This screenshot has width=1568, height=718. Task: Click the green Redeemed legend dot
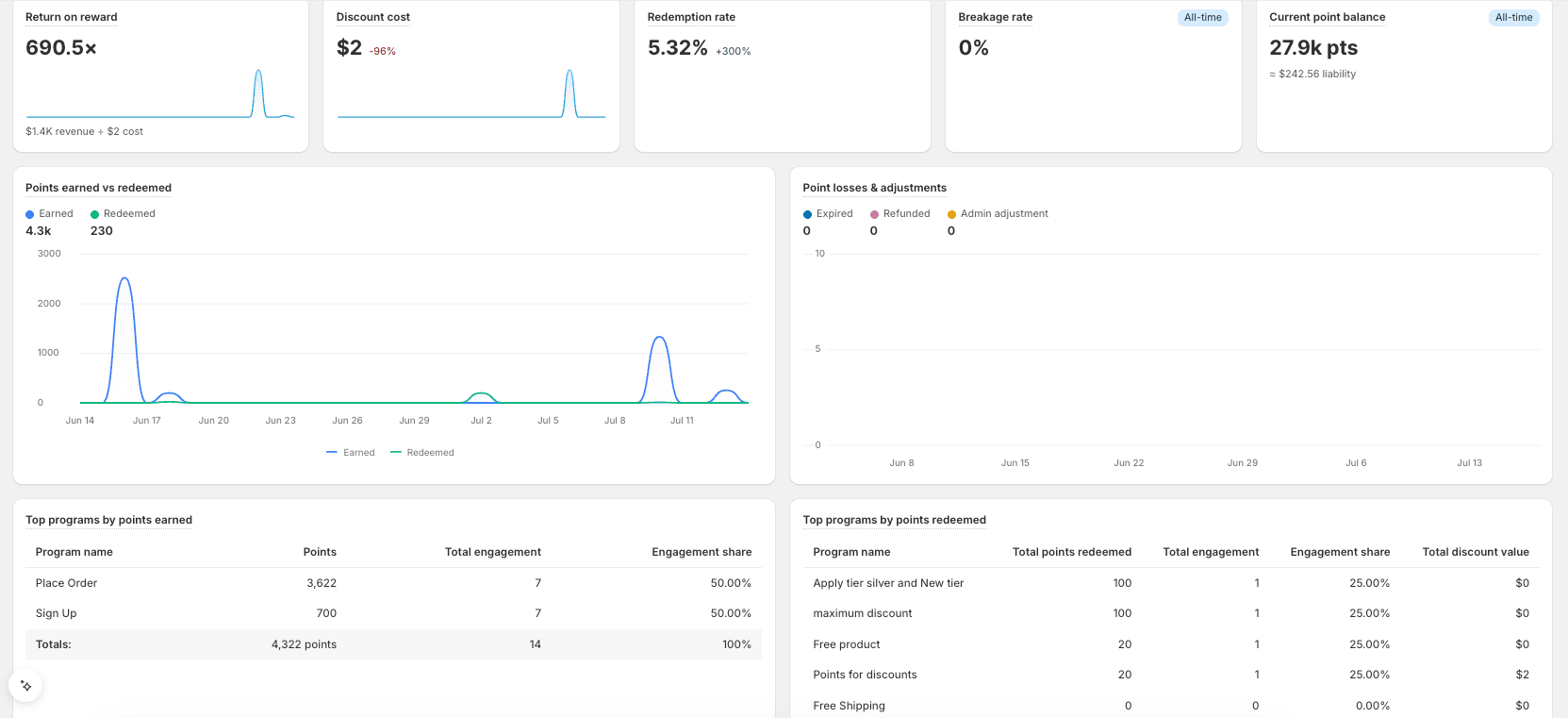tap(94, 214)
